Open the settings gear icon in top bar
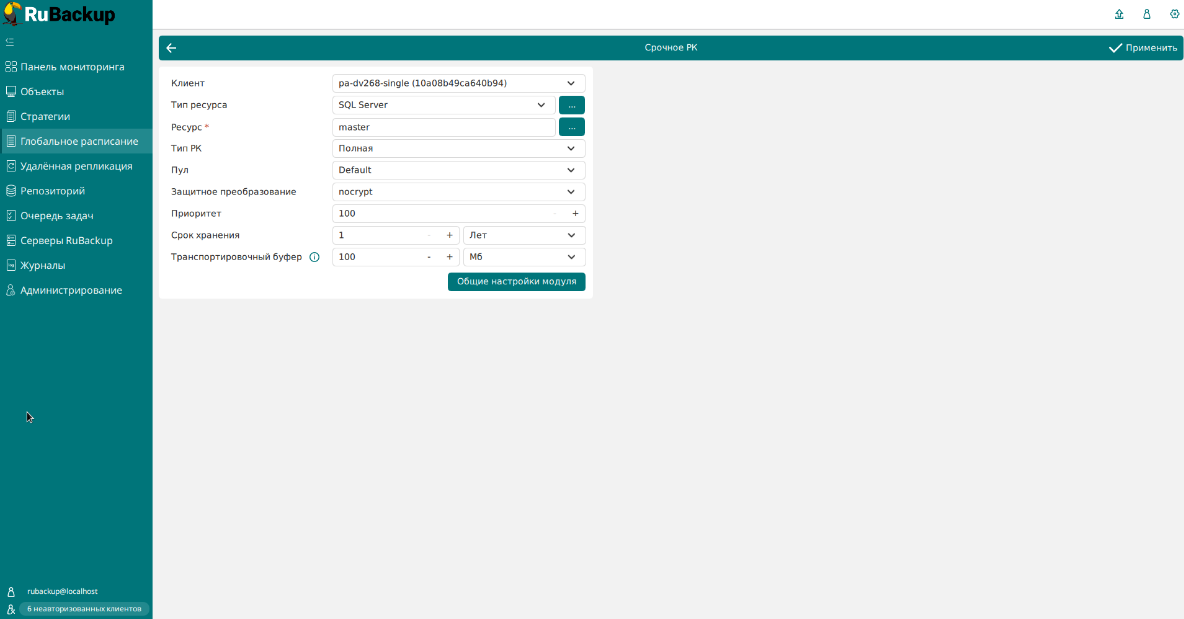The image size is (1184, 619). (x=1174, y=14)
